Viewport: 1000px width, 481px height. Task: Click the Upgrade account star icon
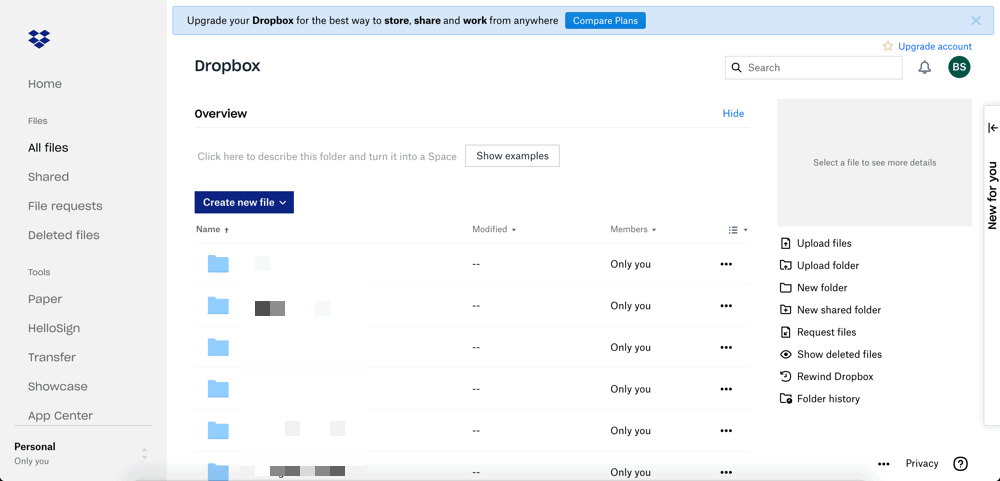click(888, 46)
